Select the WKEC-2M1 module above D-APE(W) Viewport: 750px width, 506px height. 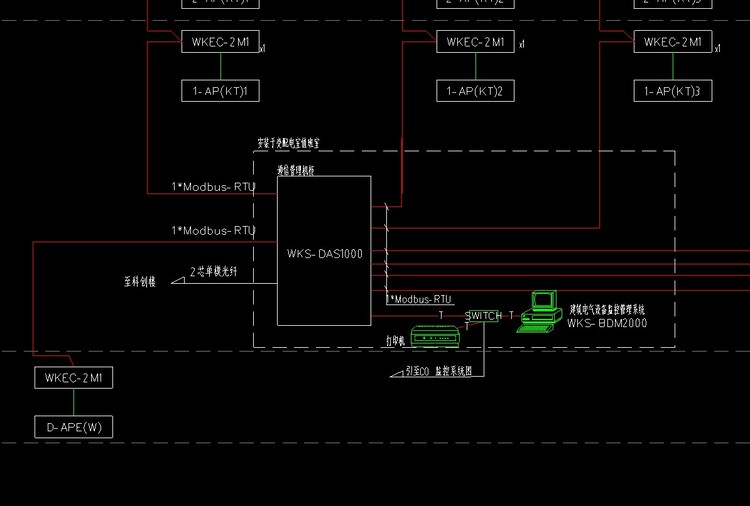coord(75,378)
